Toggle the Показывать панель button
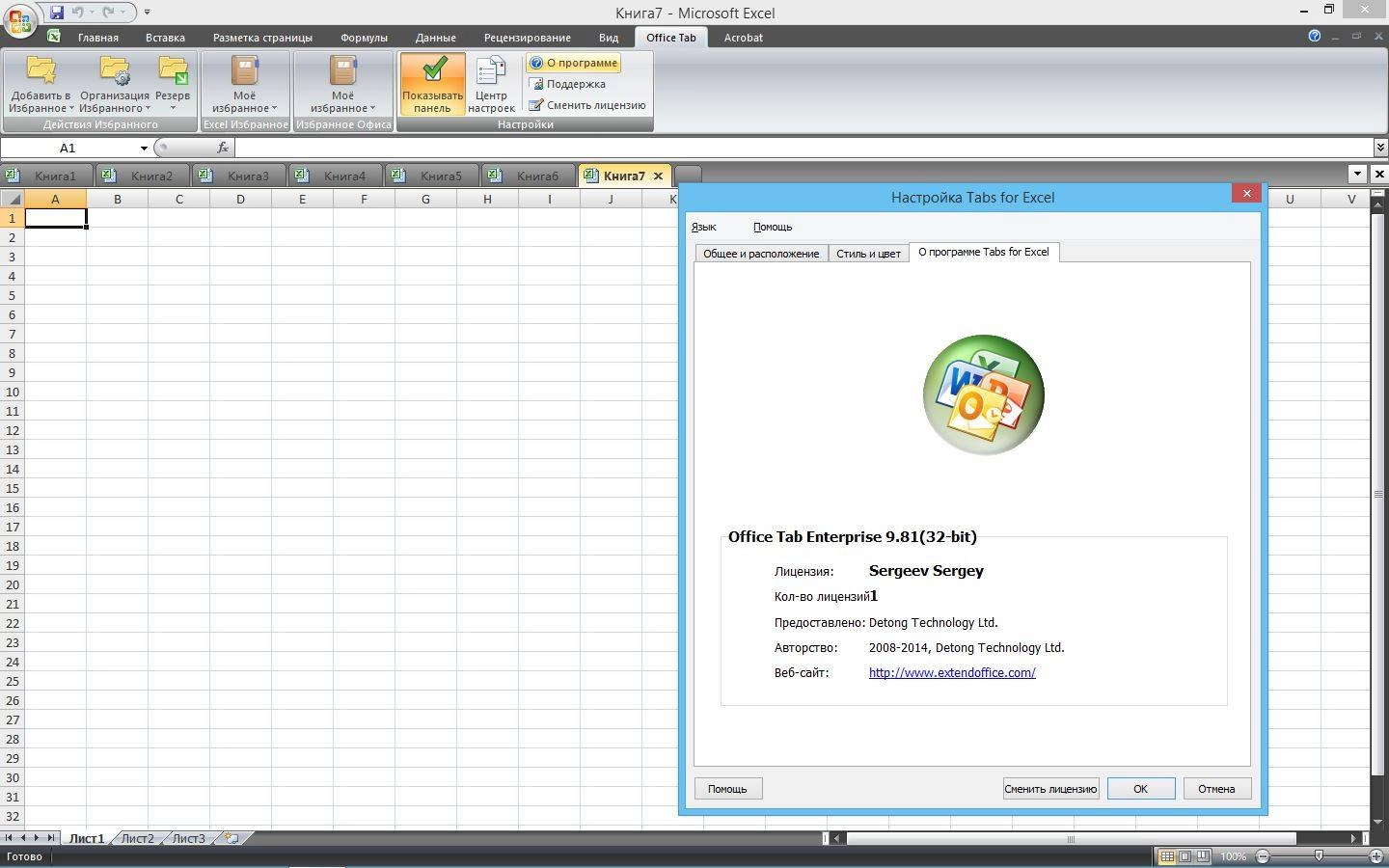 (432, 84)
